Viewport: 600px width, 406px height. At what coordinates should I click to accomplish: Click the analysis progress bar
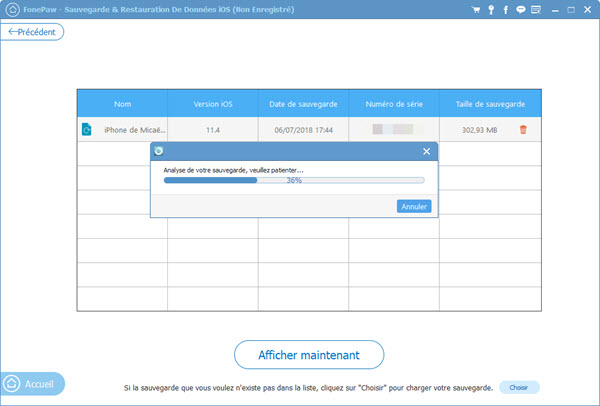(293, 181)
